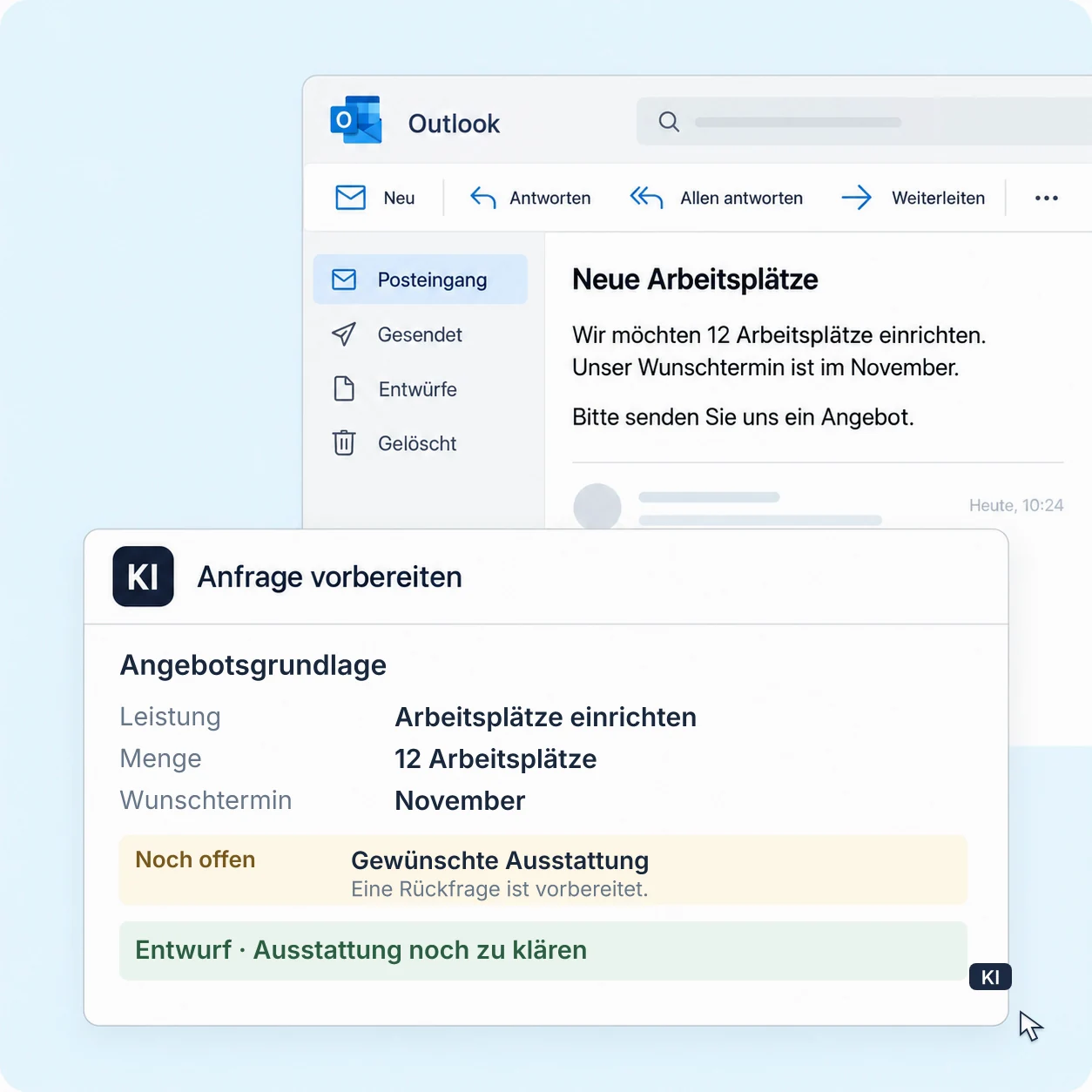This screenshot has height=1092, width=1092.
Task: Click the Entwürfe document icon
Action: [x=344, y=388]
